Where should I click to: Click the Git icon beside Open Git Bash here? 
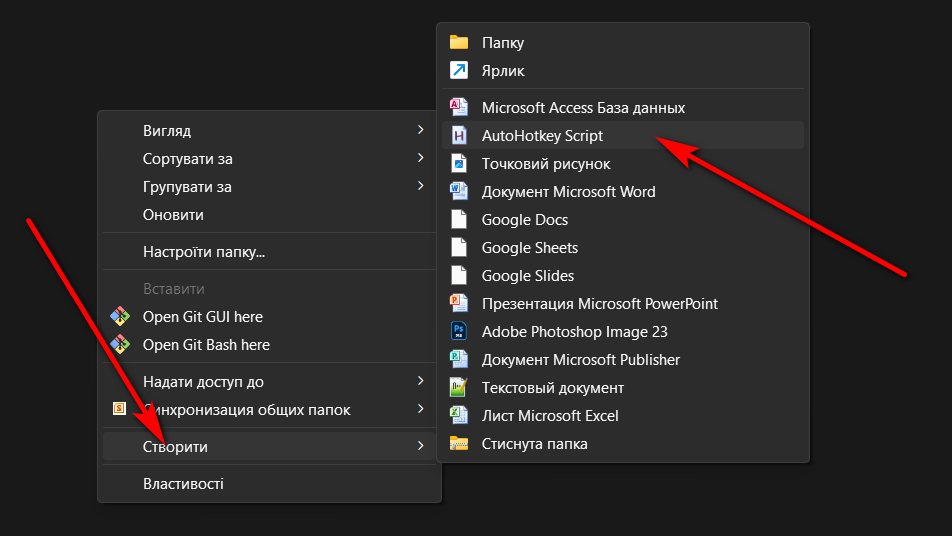pyautogui.click(x=120, y=344)
